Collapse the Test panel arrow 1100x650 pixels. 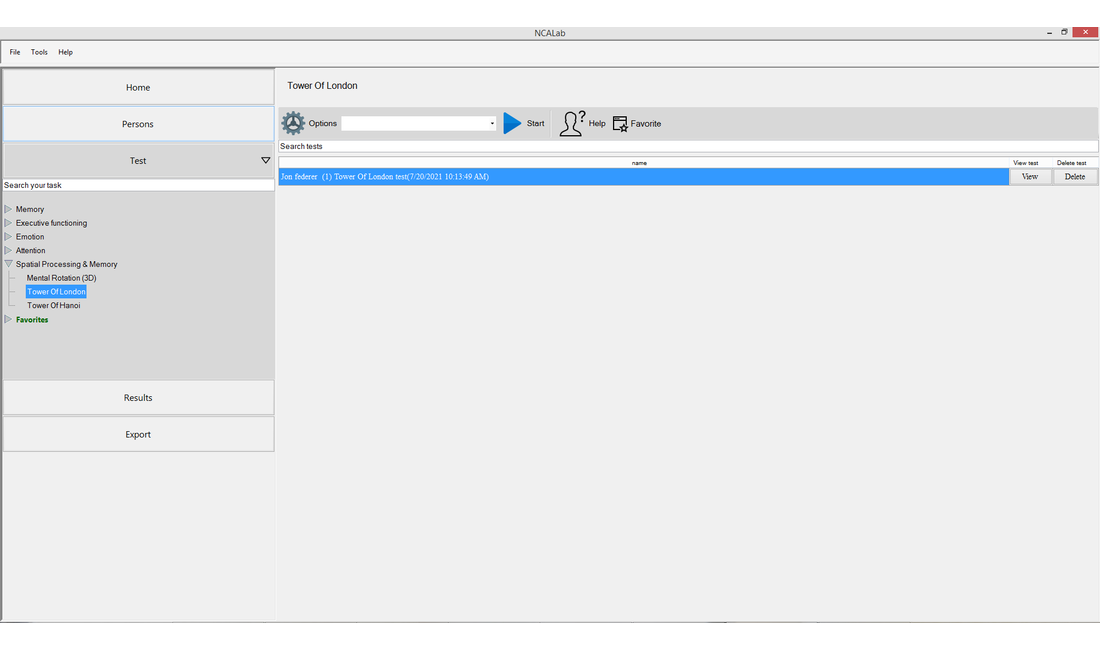(x=265, y=160)
